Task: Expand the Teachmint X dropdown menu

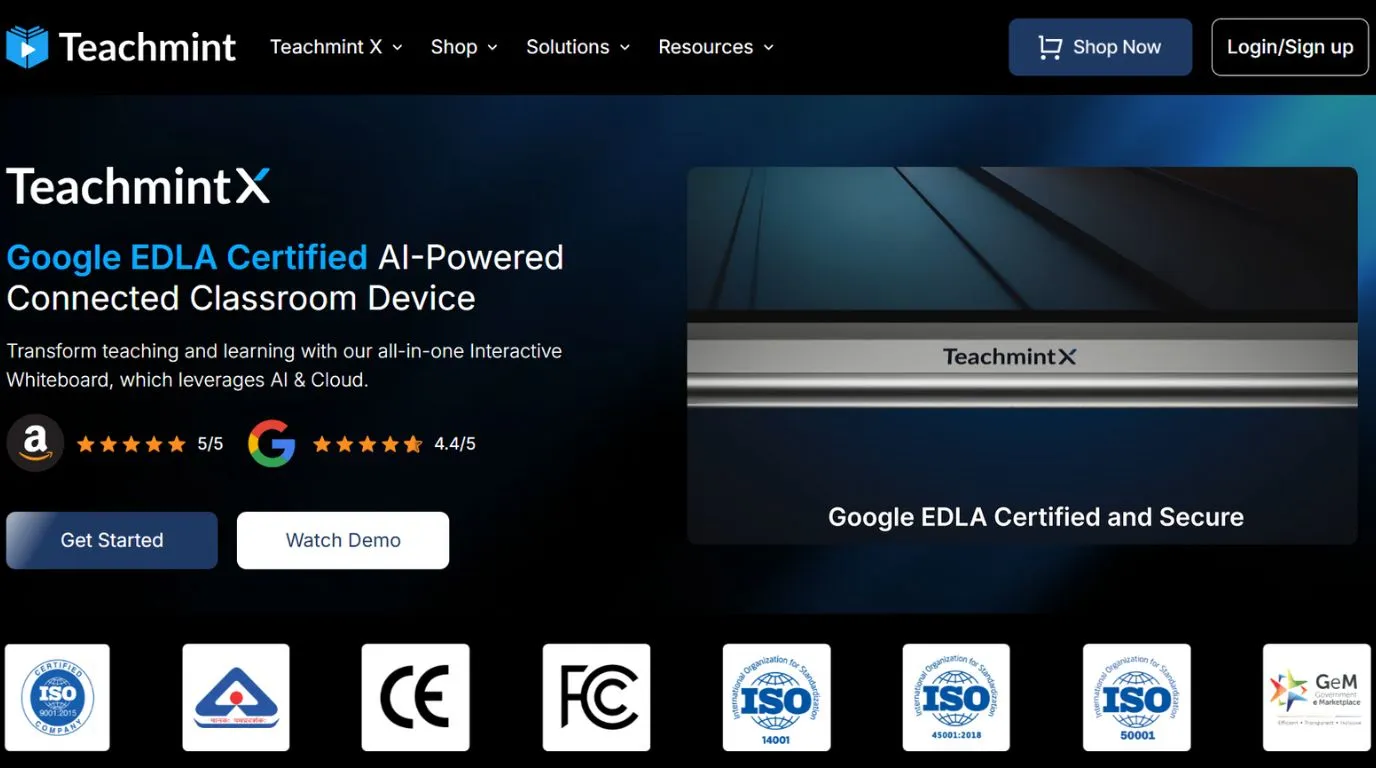Action: [x=336, y=47]
